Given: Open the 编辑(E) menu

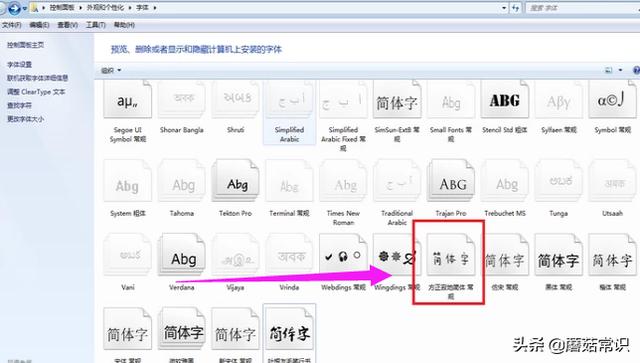Looking at the screenshot, I should pos(39,25).
